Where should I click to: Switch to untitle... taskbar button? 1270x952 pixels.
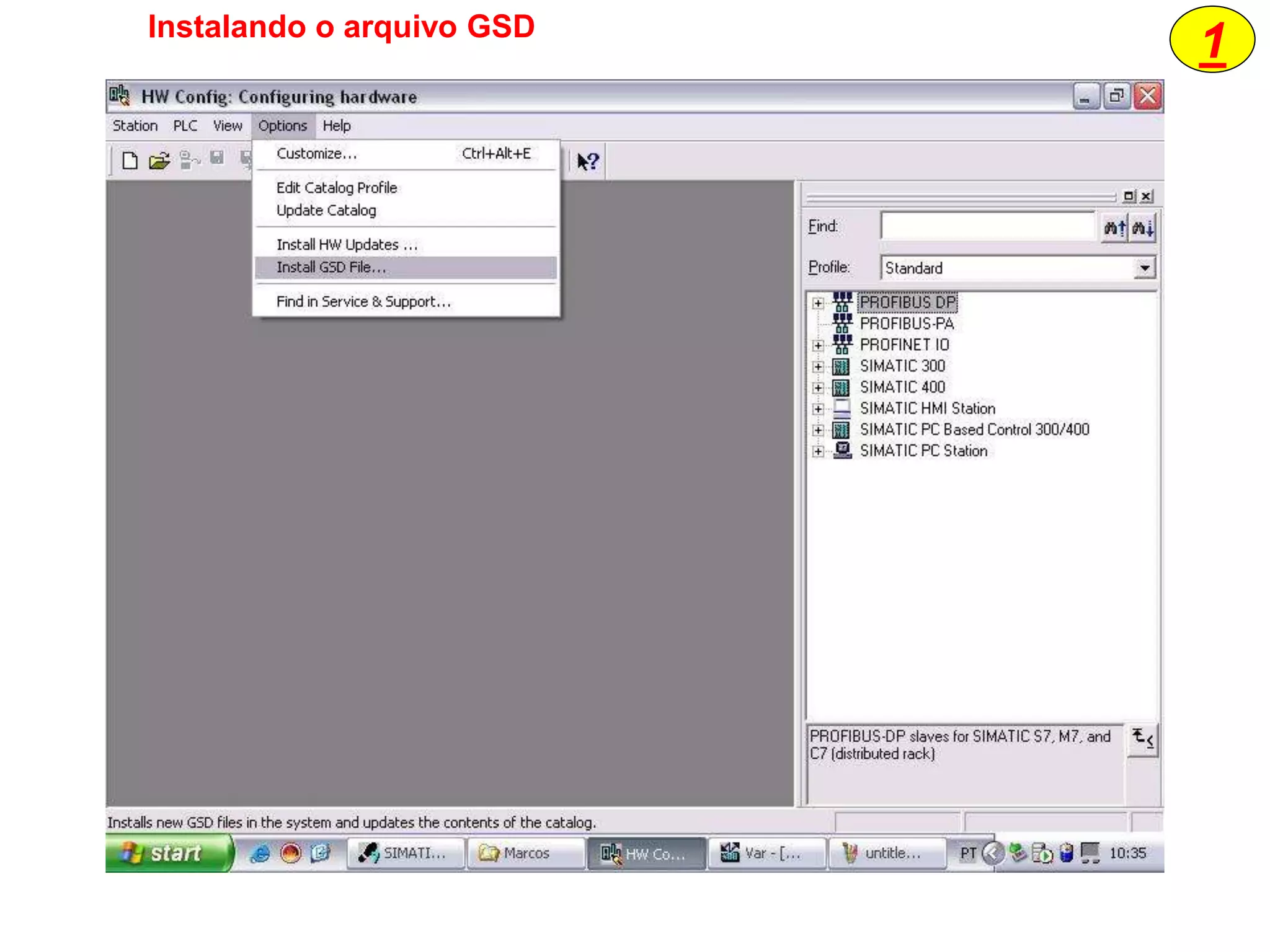[887, 853]
